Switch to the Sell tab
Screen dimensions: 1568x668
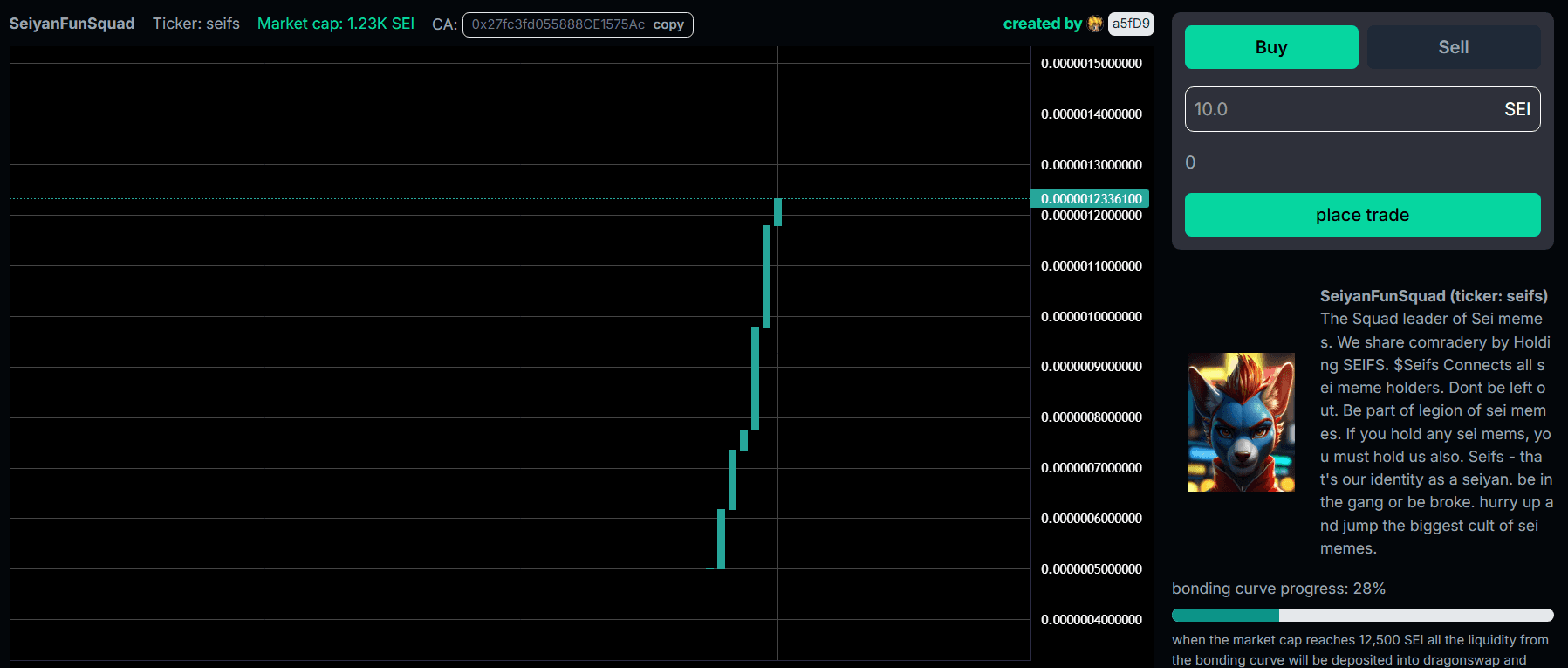coord(1454,47)
